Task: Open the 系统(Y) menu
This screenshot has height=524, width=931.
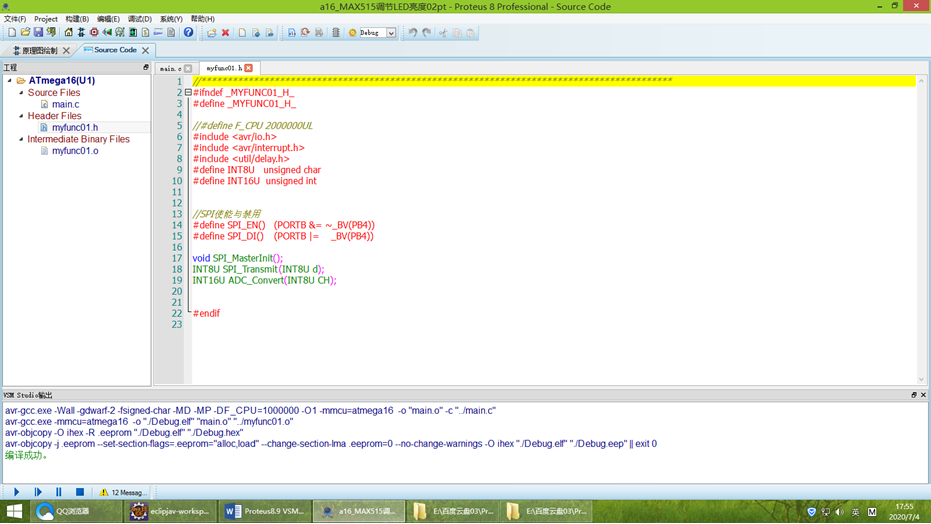Action: tap(171, 19)
